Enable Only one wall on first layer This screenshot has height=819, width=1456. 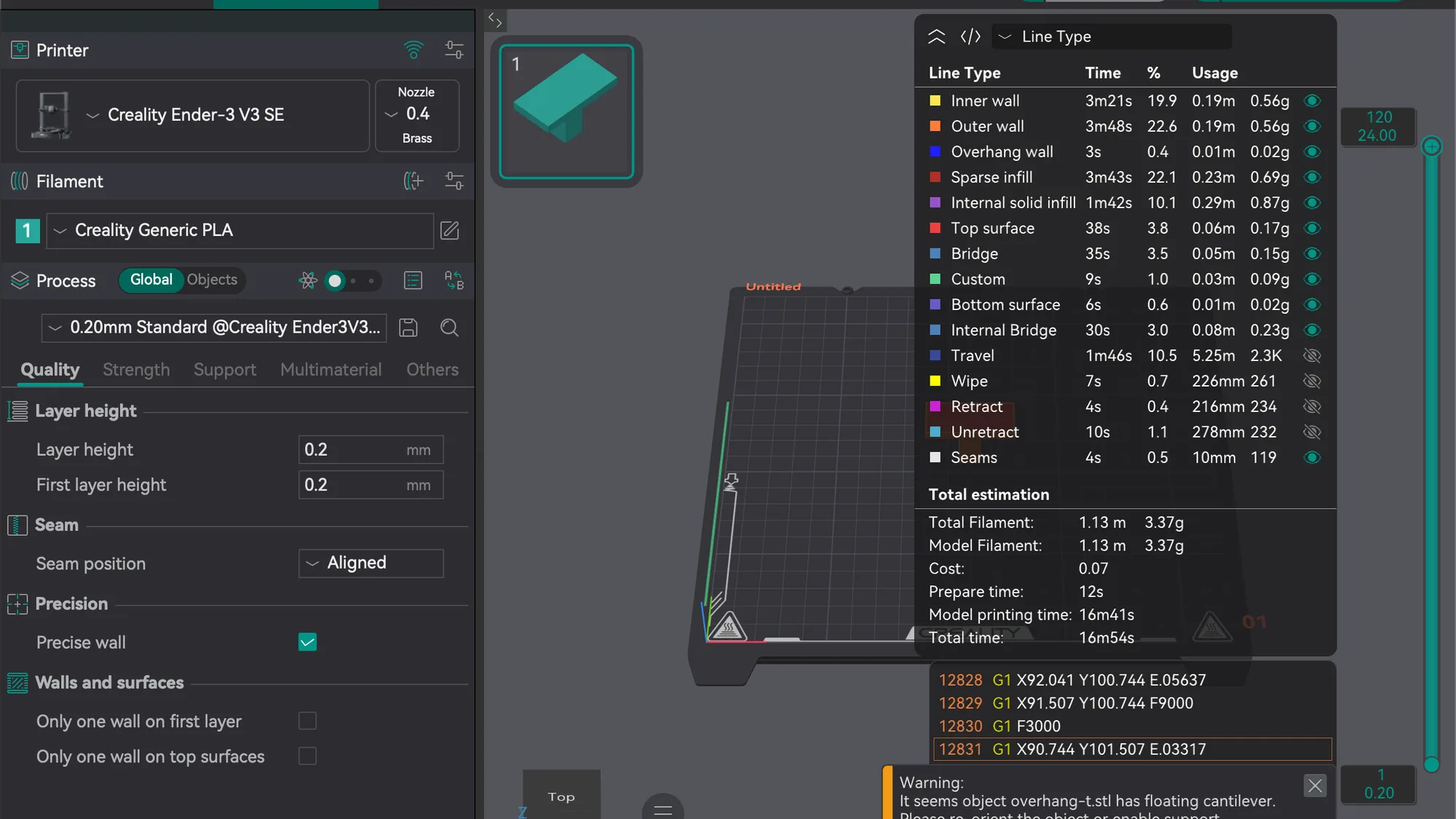click(307, 721)
